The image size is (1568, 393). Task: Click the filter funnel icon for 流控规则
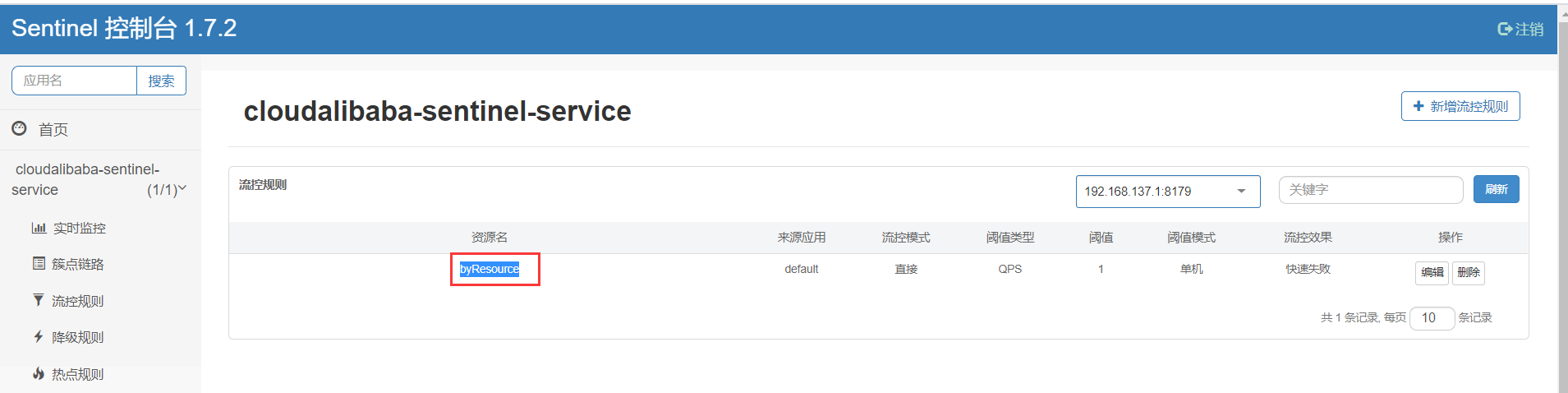(x=39, y=300)
